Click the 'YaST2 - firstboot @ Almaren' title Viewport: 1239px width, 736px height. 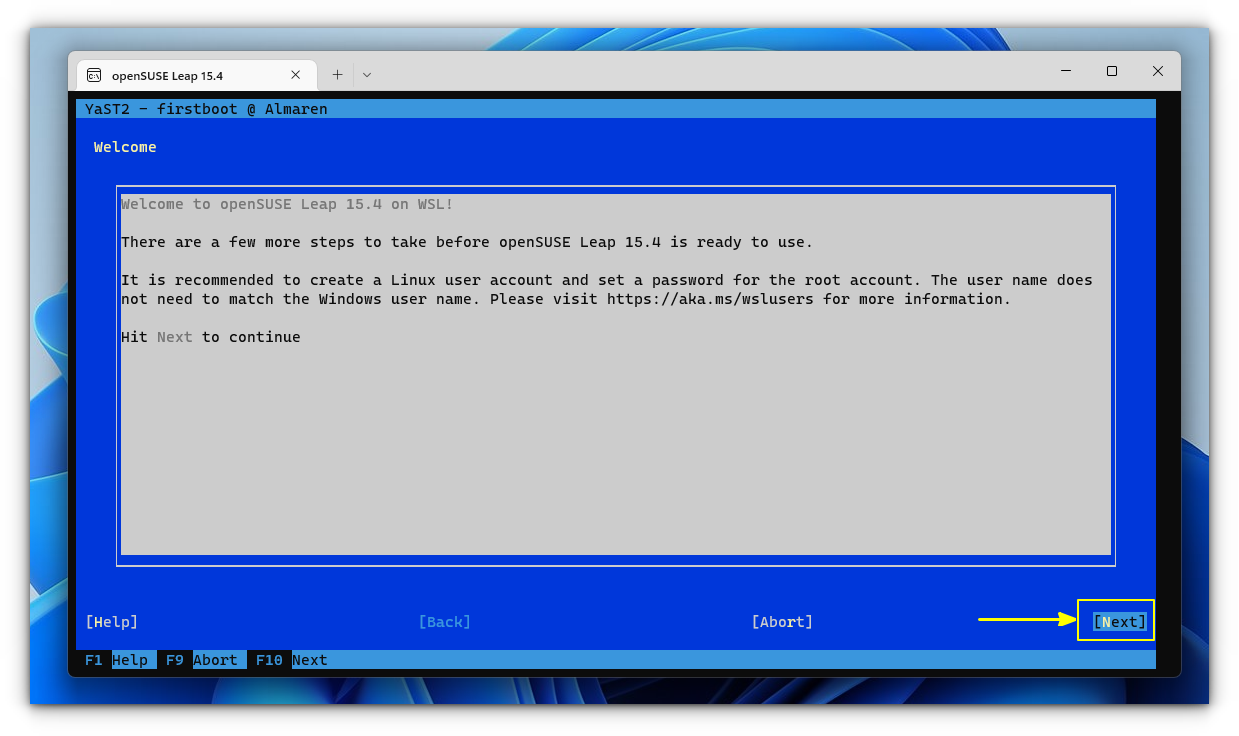point(206,109)
